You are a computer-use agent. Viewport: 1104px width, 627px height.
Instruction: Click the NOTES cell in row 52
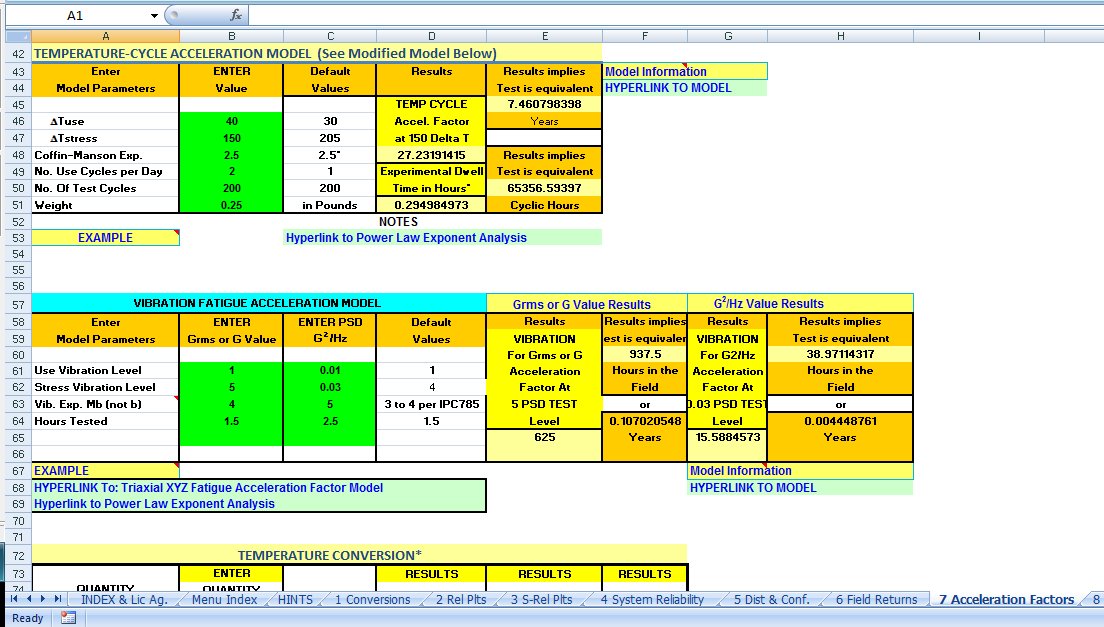point(399,222)
